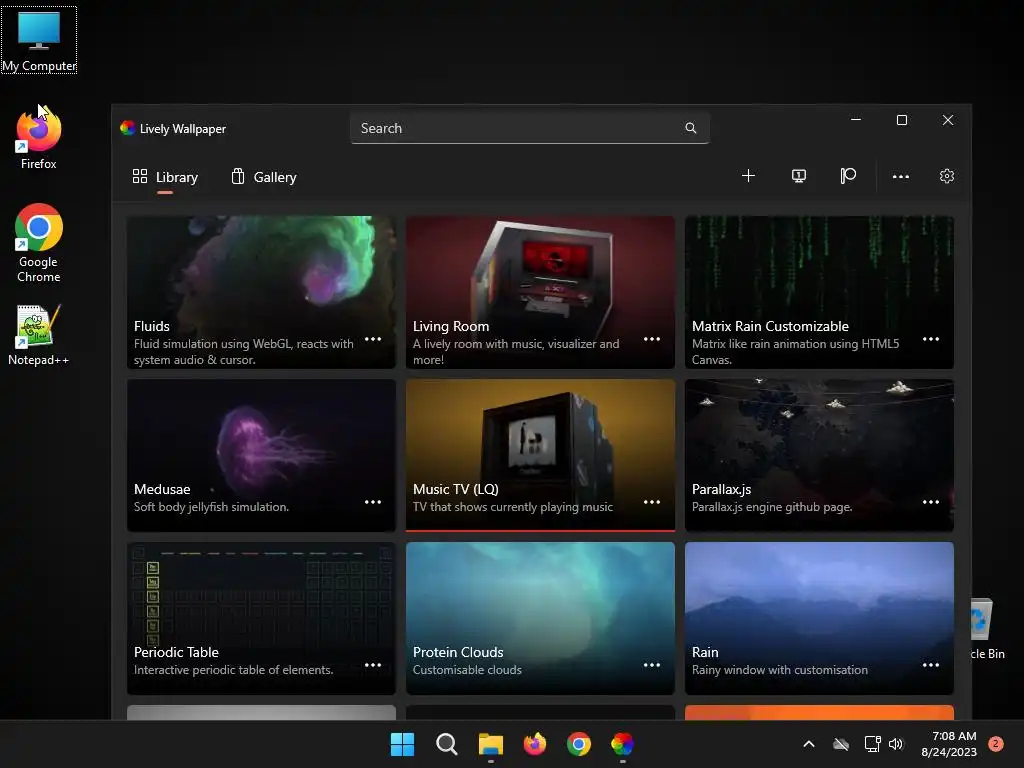Click "Soft body jellyfish simulation." description
This screenshot has height=768, width=1024.
pos(211,507)
